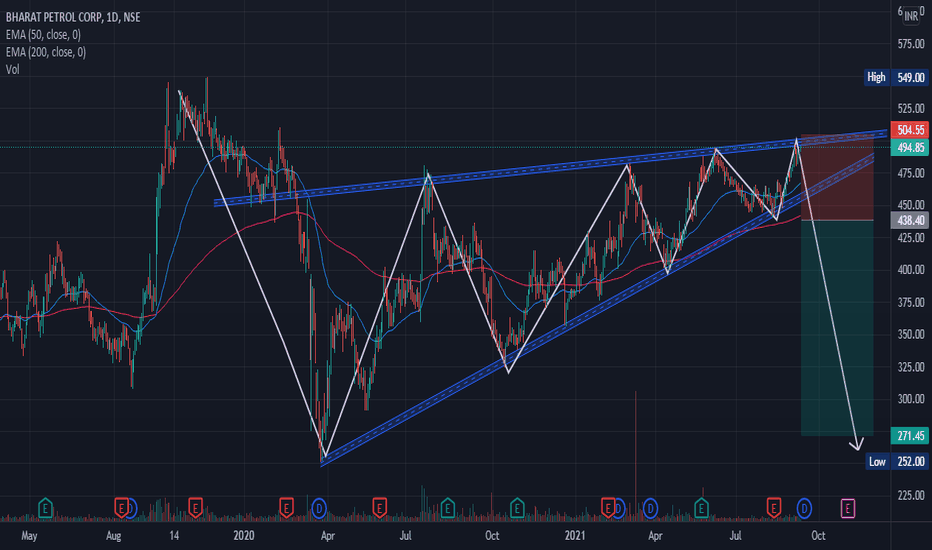This screenshot has width=932, height=550.
Task: Click the 525.00 price axis label
Action: pos(911,108)
